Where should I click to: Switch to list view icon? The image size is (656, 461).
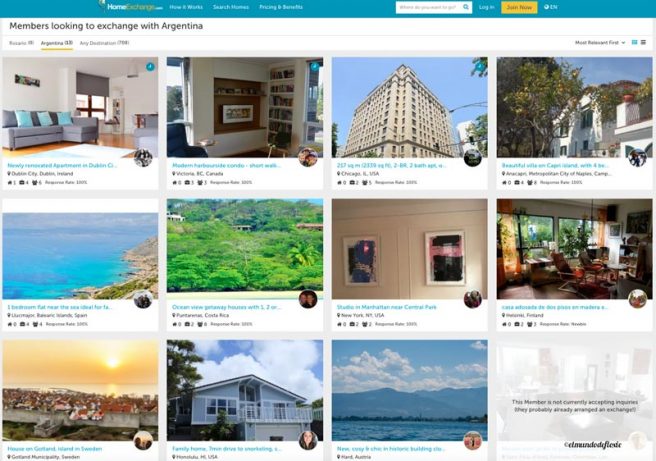click(643, 43)
